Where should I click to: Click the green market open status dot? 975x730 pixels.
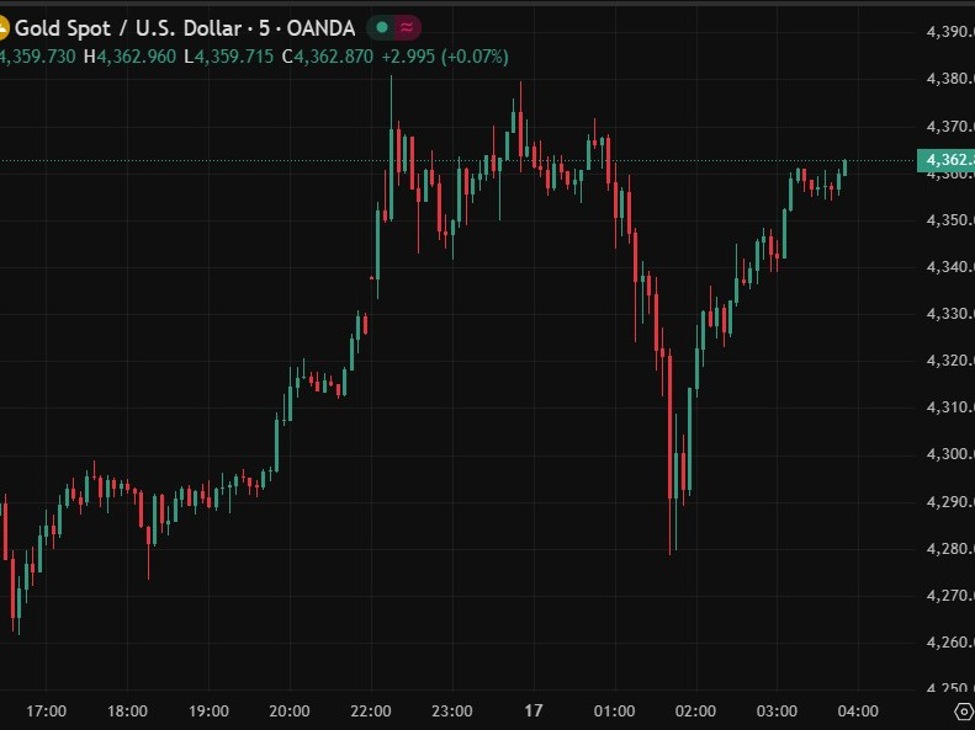coord(381,27)
